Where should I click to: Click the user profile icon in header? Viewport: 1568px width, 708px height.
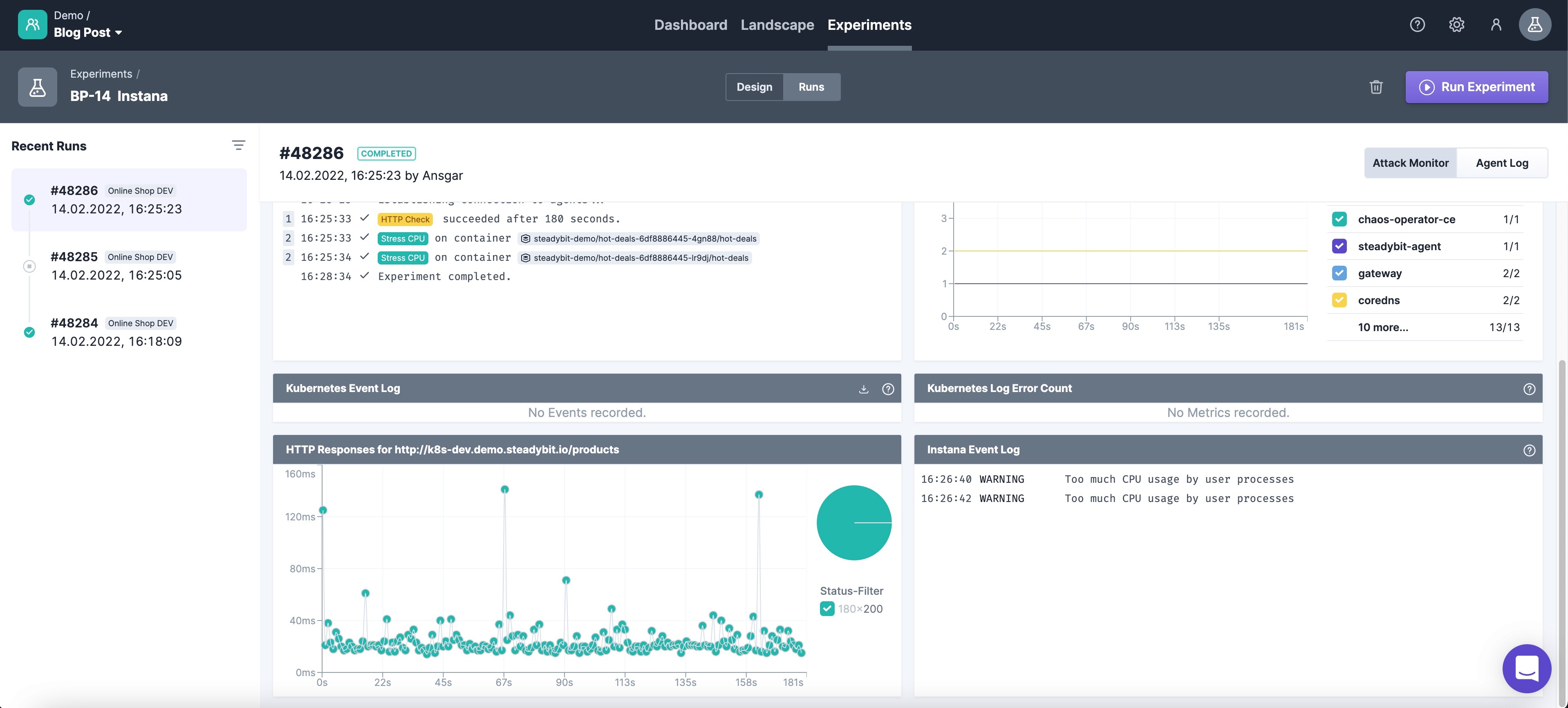(x=1496, y=25)
